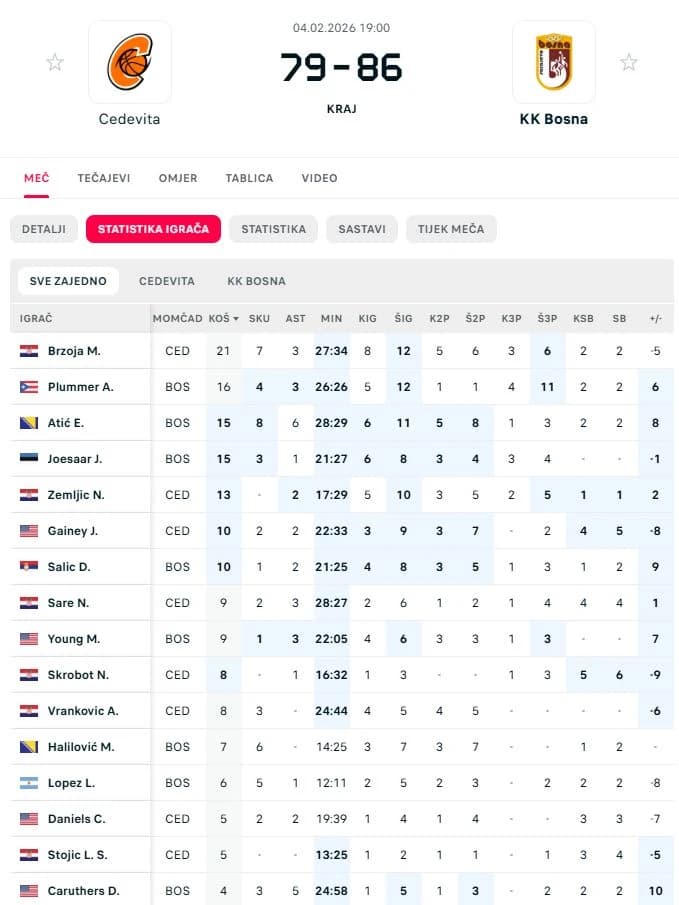Click Estonian flag beside Joesaar J.

click(x=29, y=459)
